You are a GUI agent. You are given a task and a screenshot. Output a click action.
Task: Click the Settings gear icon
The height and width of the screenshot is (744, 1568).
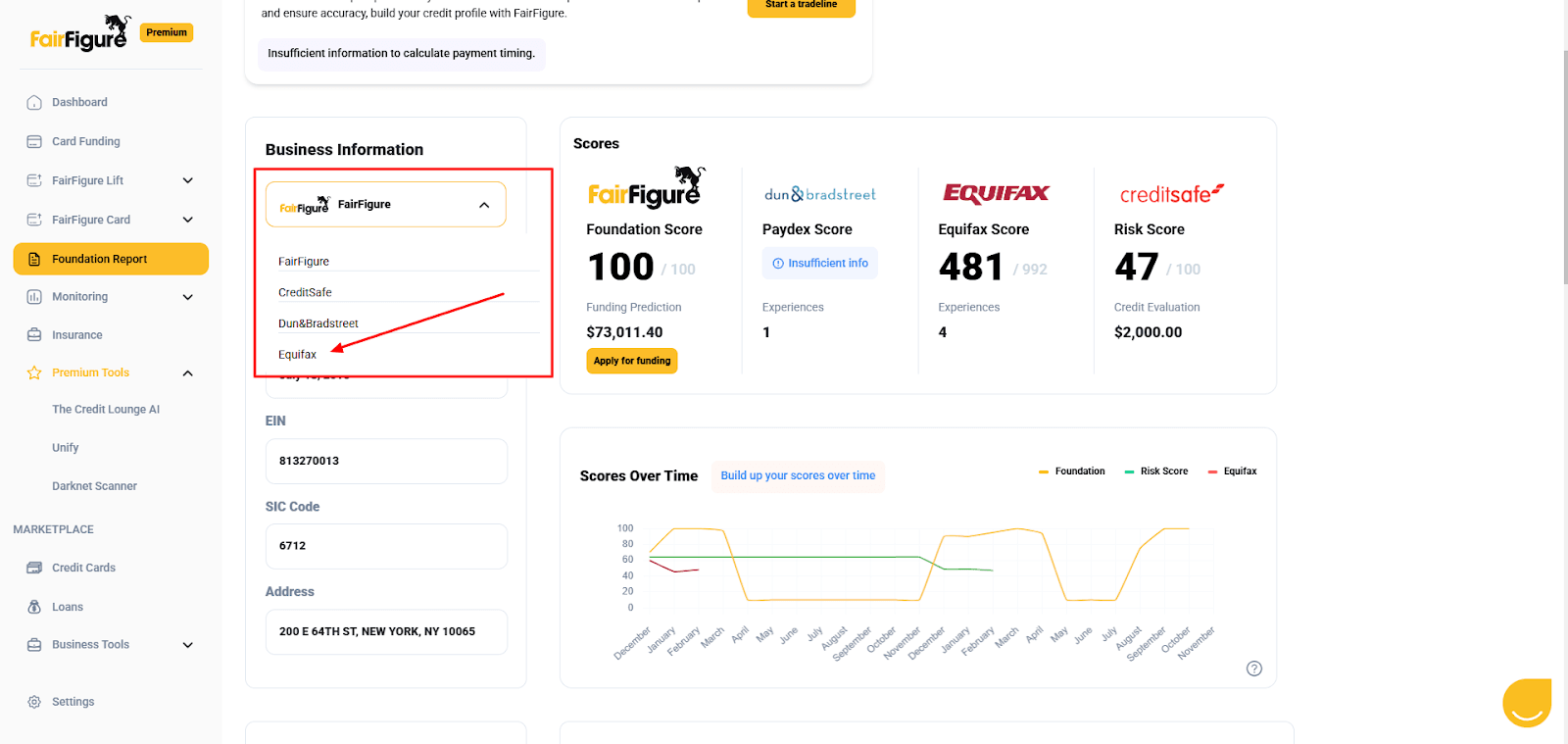click(34, 702)
